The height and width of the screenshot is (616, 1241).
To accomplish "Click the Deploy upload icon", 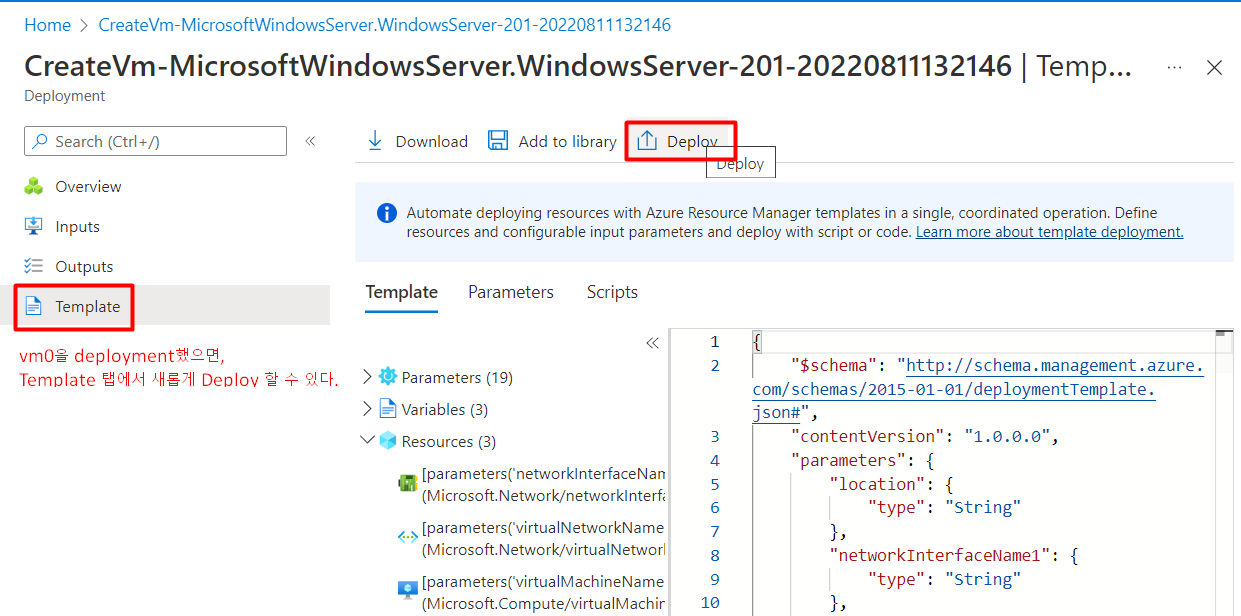I will pos(647,141).
